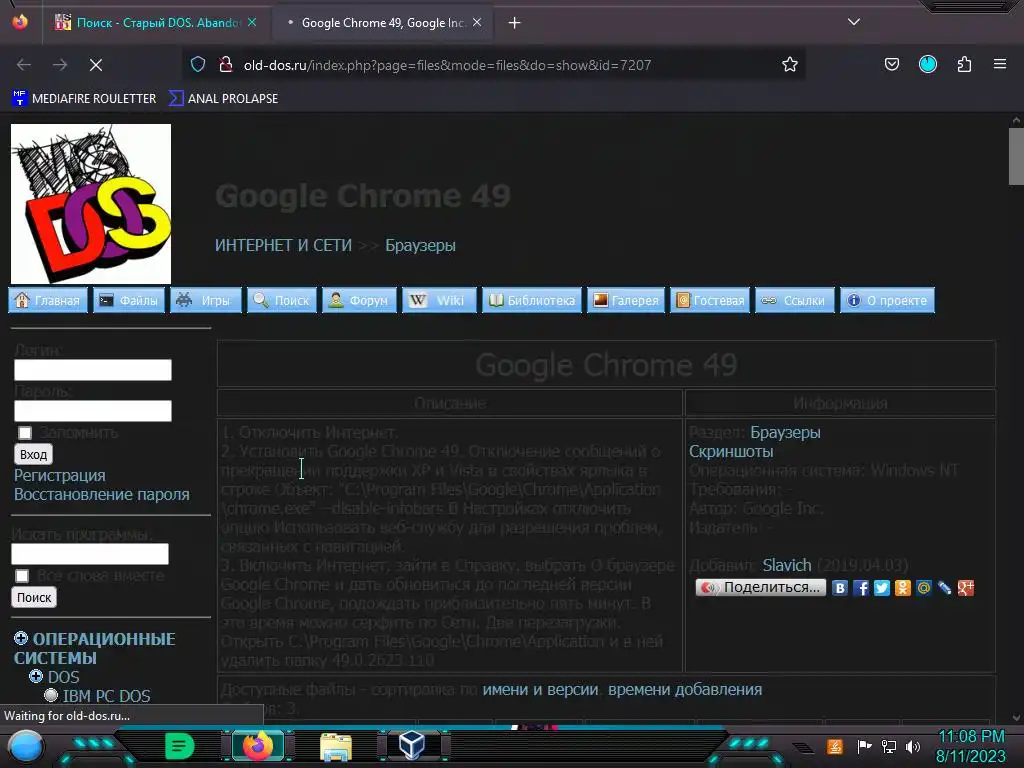
Task: Open MEDIAFIRE ROULETTER bookmark
Action: coord(84,99)
